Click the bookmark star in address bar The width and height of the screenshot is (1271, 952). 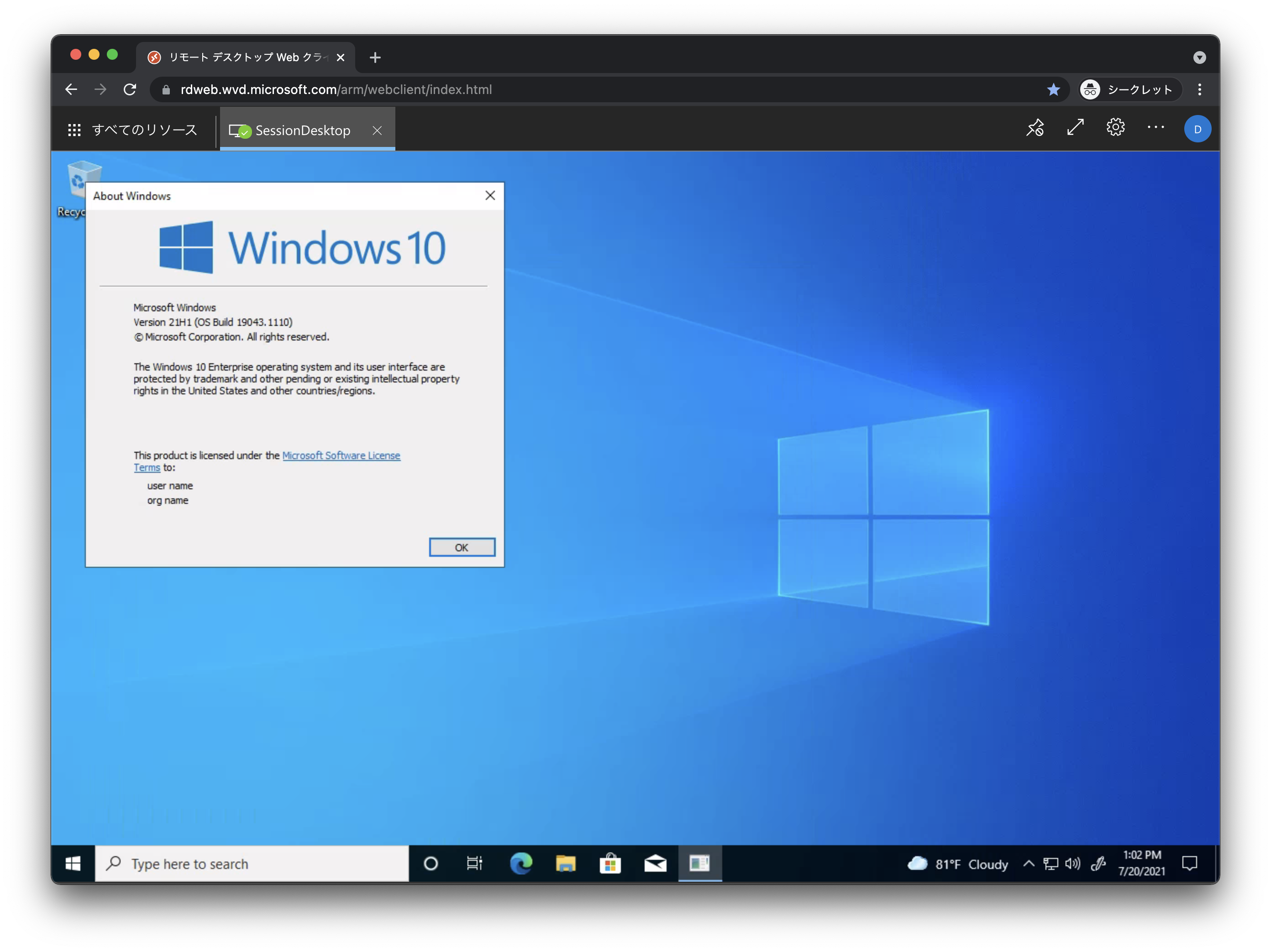point(1053,89)
